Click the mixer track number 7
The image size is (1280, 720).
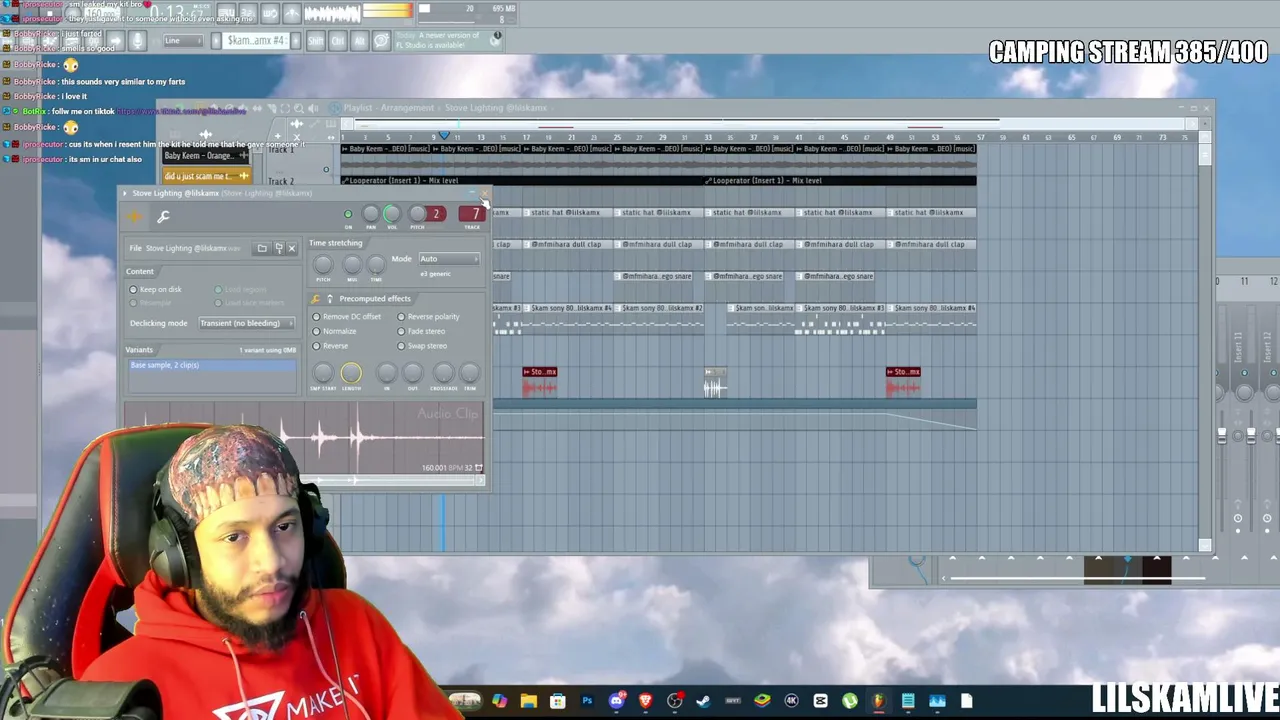coord(474,214)
